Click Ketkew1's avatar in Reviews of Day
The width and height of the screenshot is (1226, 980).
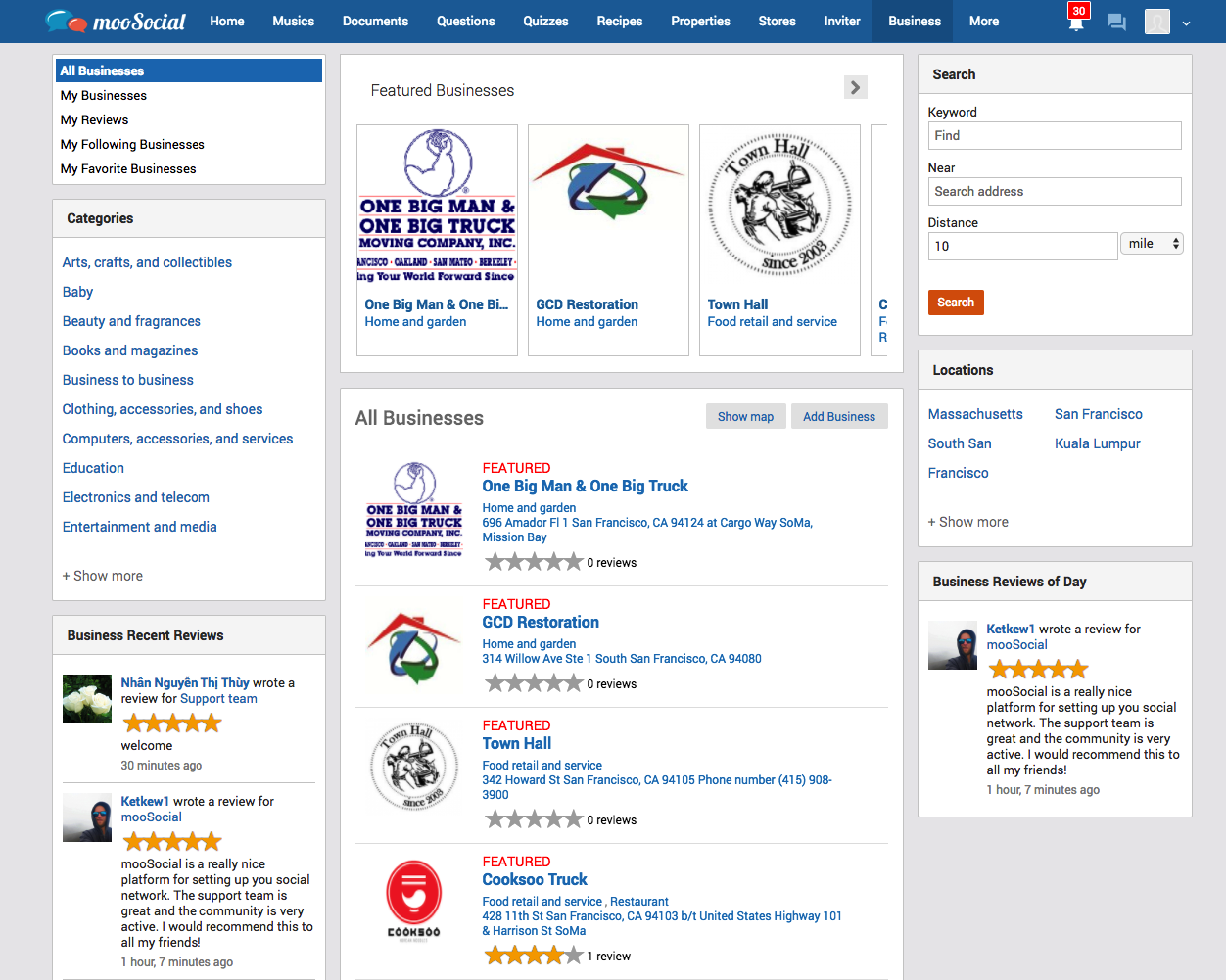tap(953, 645)
